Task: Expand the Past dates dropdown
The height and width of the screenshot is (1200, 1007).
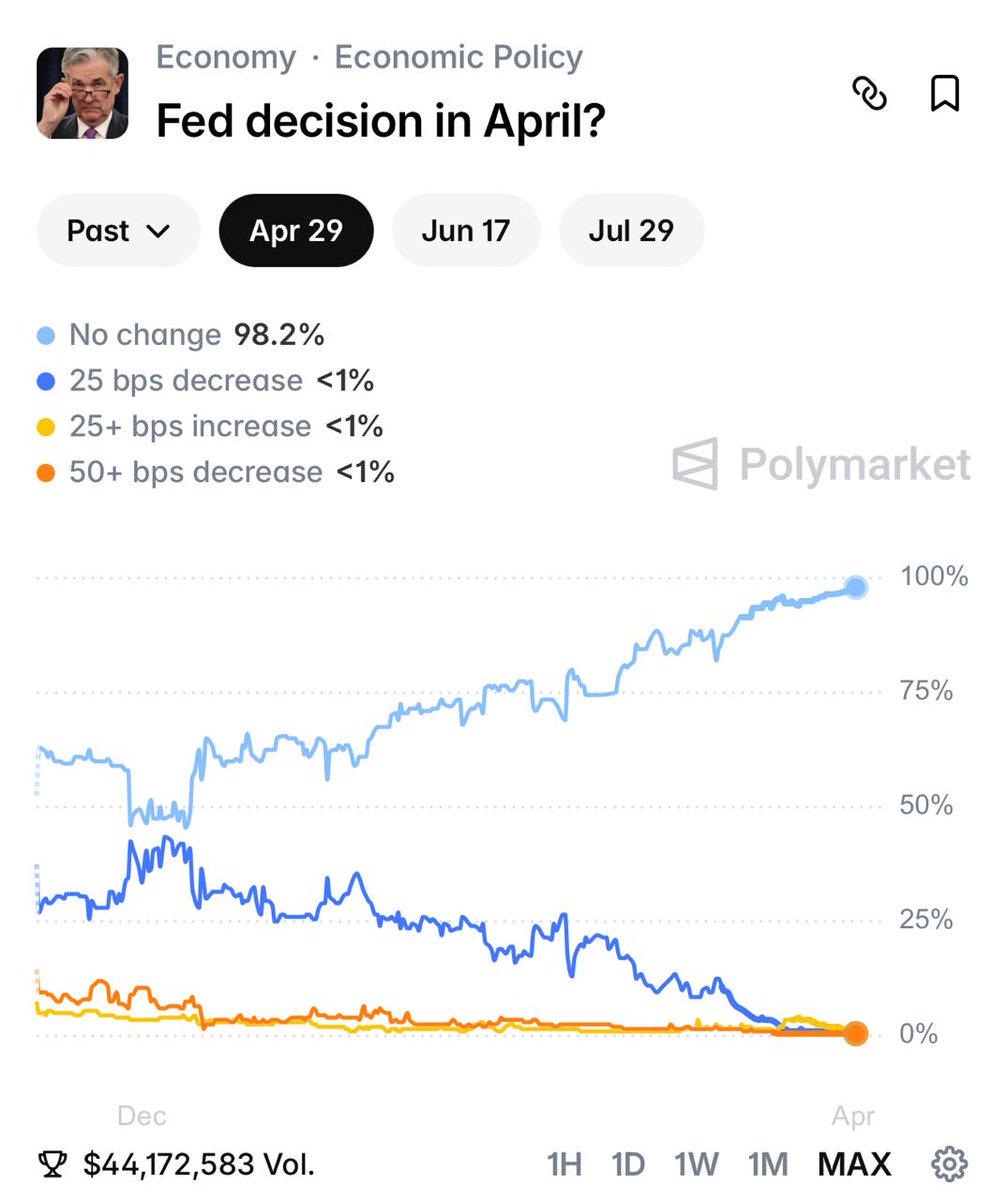Action: pos(118,231)
